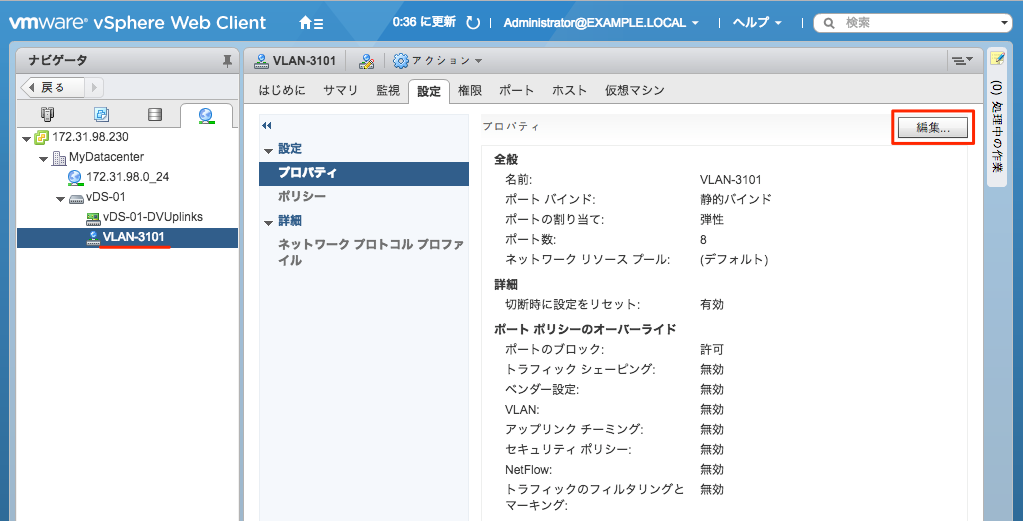
Task: Collapse the 設定 section in the side menu
Action: point(268,151)
